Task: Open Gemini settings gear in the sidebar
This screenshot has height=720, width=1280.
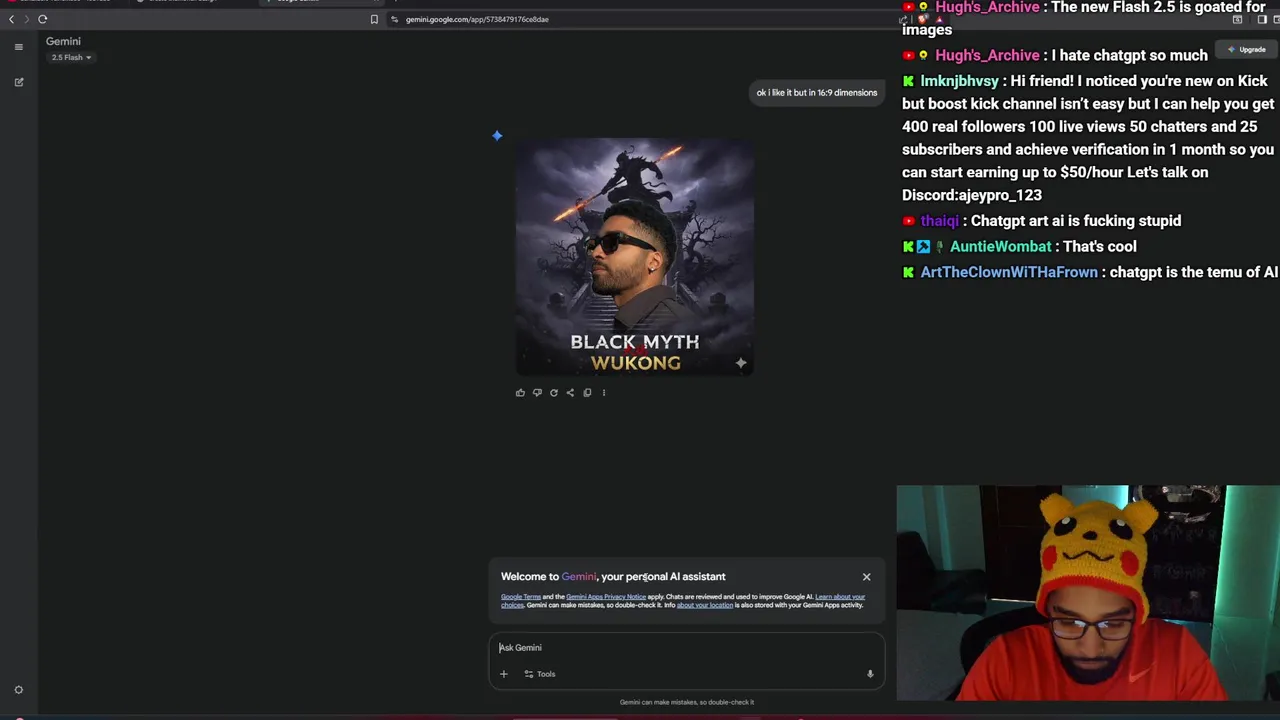Action: point(18,690)
